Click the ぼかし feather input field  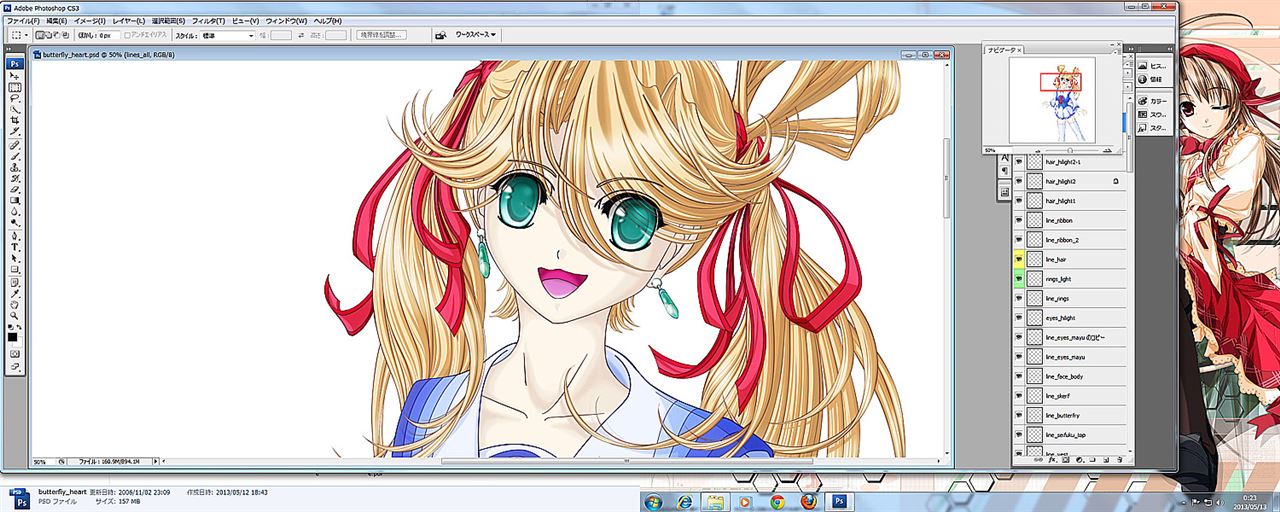coord(109,35)
